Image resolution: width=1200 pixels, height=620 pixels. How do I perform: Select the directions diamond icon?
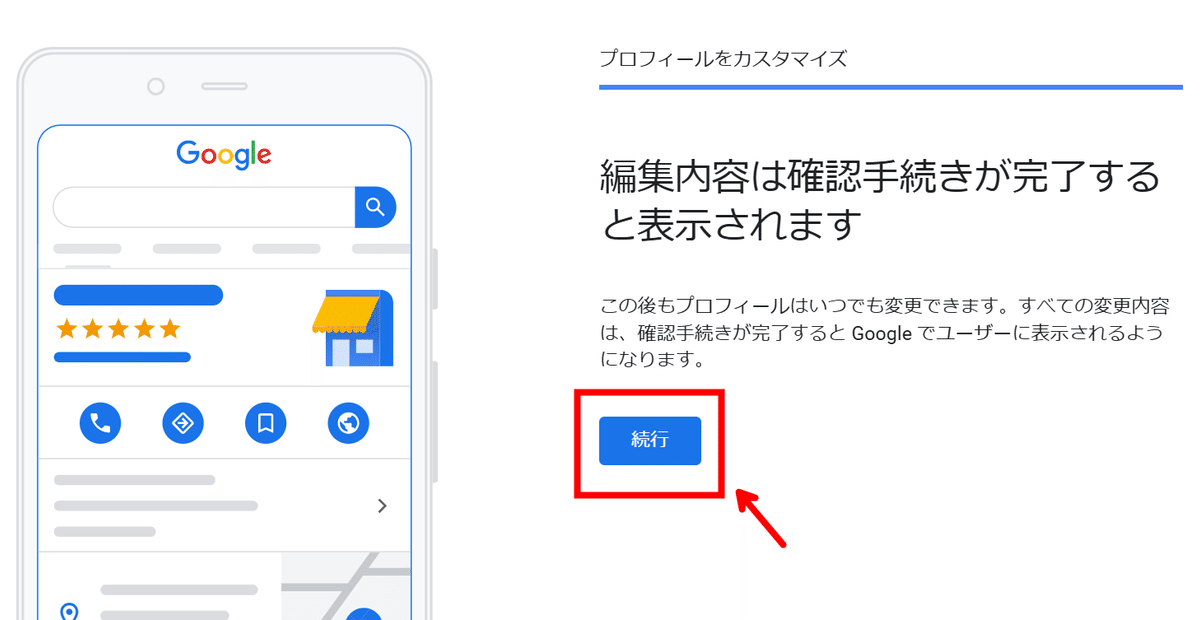coord(183,424)
